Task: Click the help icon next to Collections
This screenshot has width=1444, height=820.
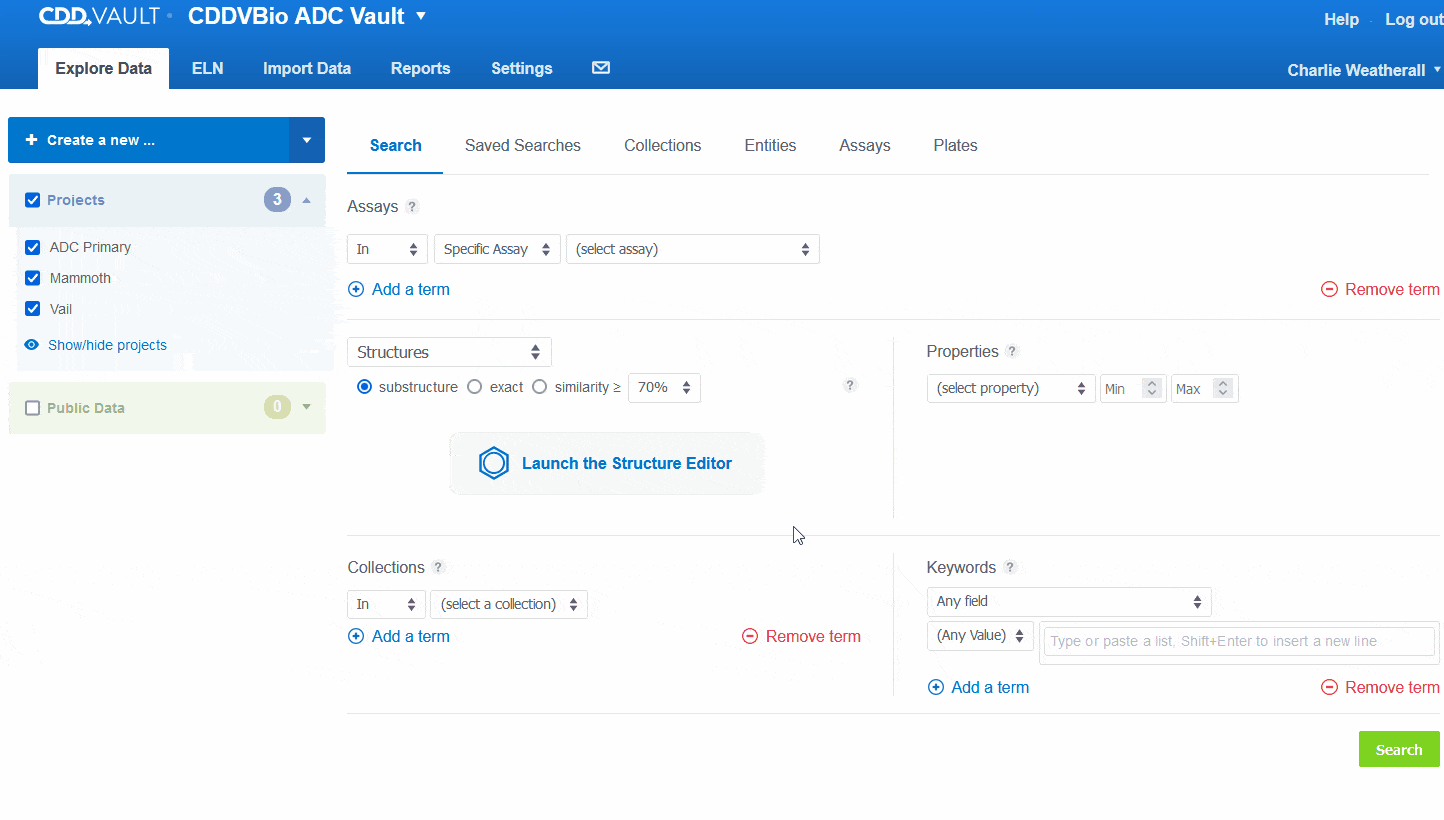Action: (x=438, y=567)
